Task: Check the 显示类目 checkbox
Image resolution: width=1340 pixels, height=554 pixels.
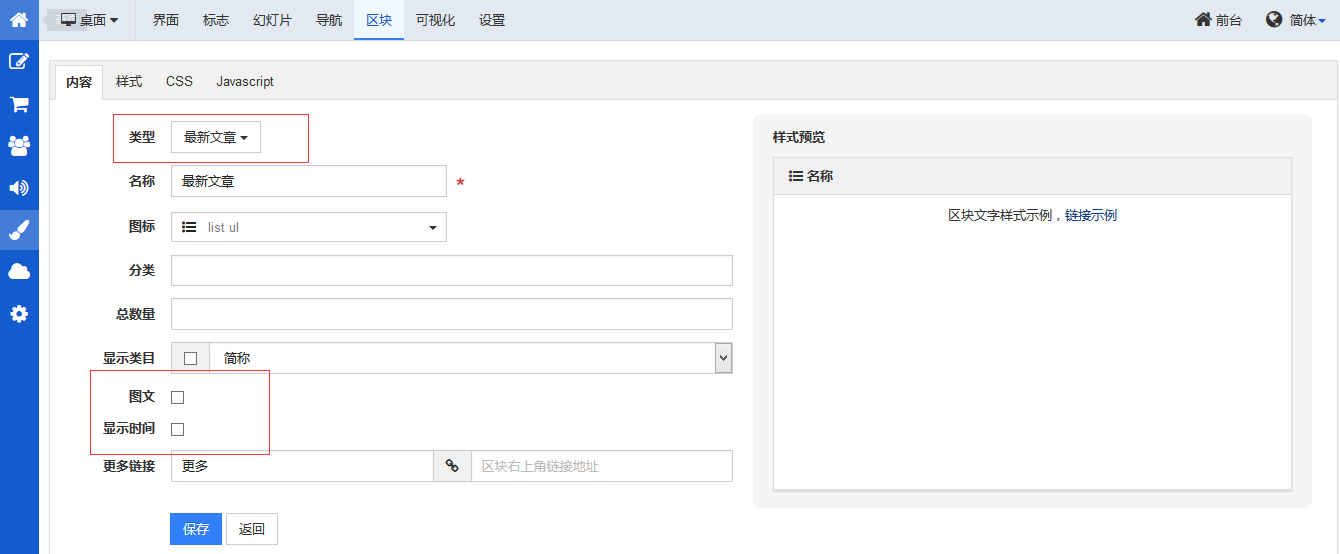Action: [x=190, y=358]
